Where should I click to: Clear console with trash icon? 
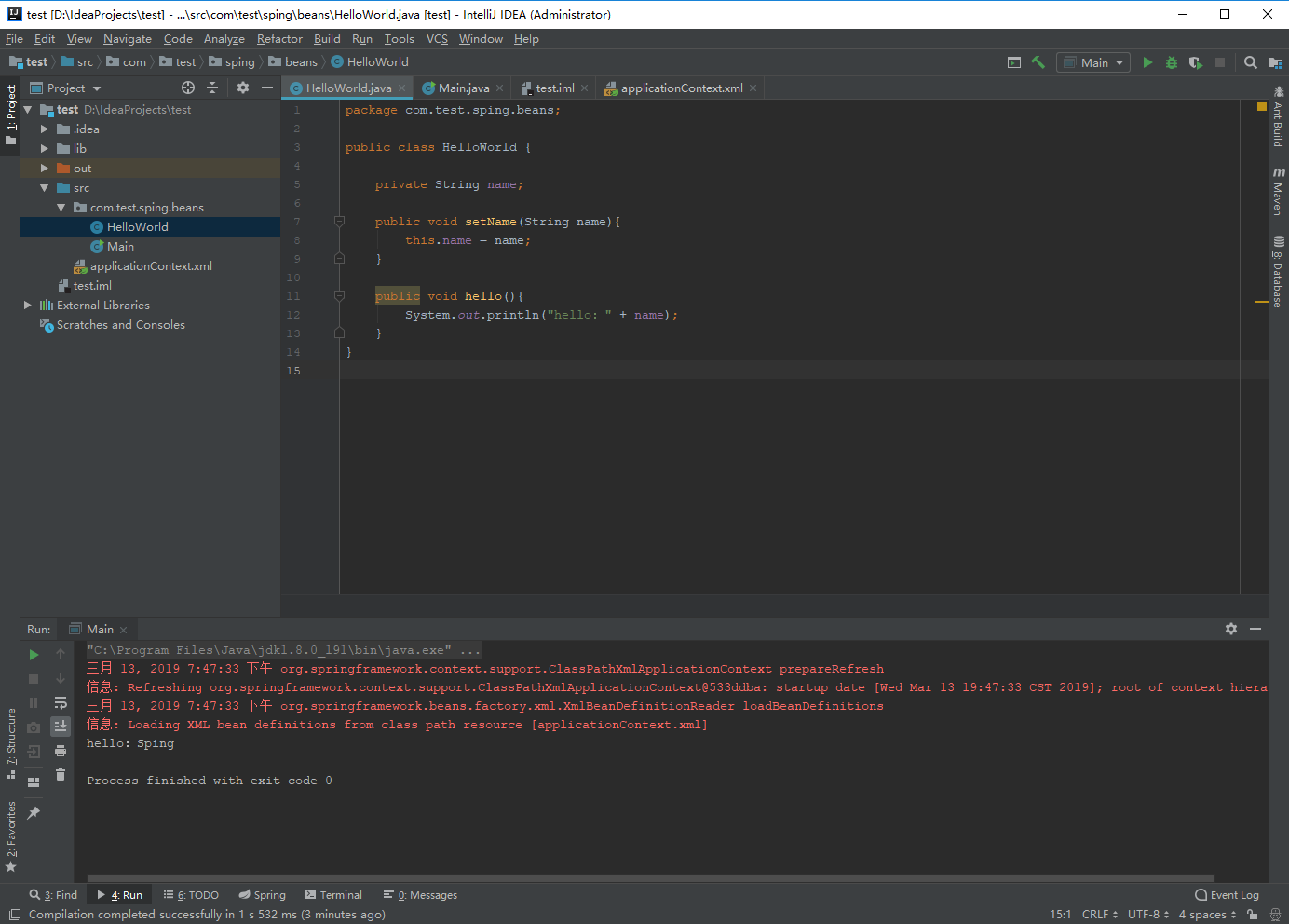pyautogui.click(x=61, y=775)
